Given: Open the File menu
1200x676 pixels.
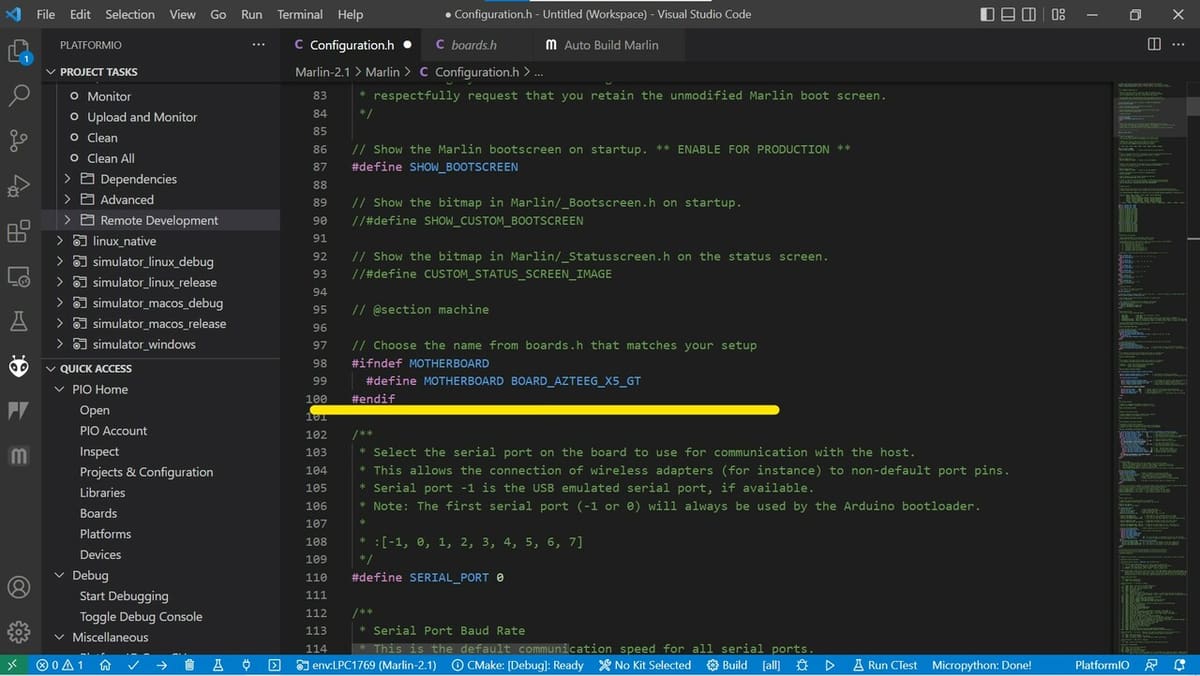Looking at the screenshot, I should pos(46,15).
